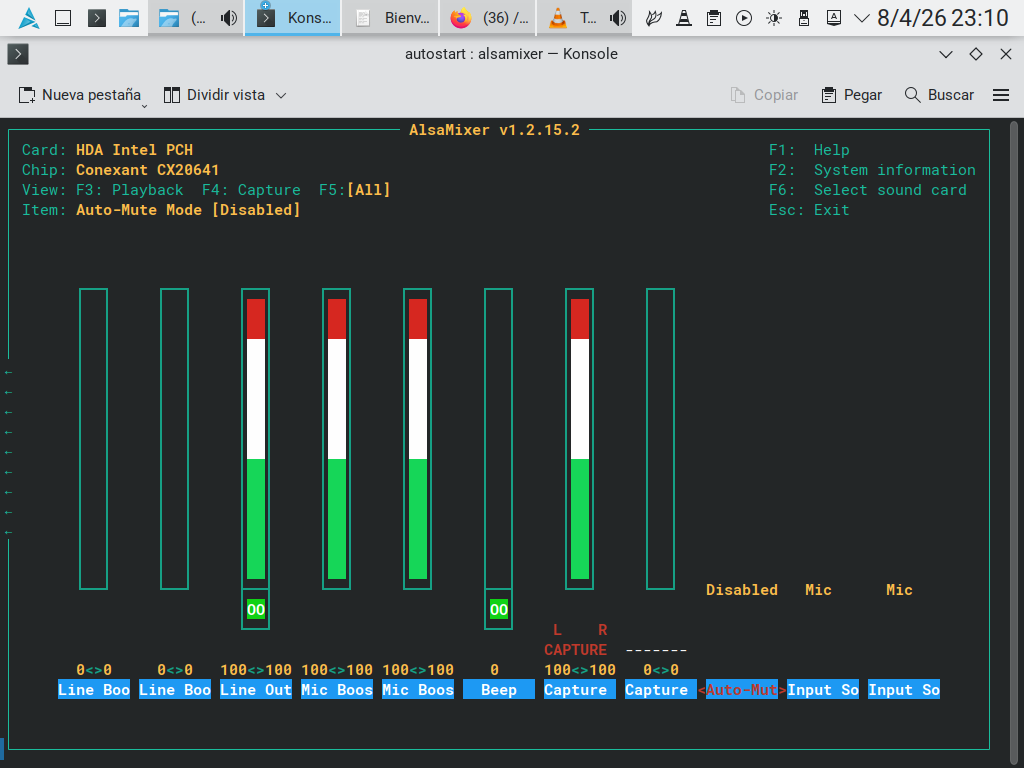
Task: Select the Auto-Mute Mode item
Action: (x=741, y=690)
